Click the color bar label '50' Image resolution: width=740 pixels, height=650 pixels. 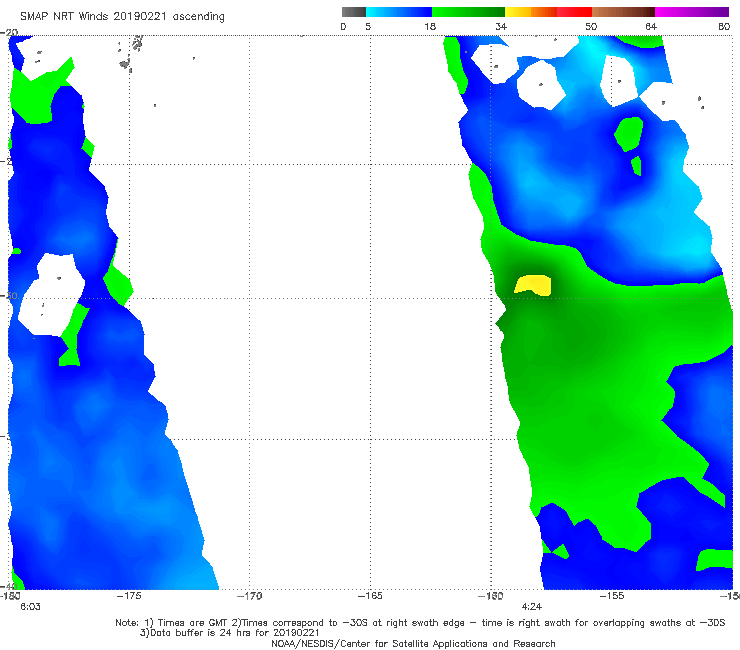(591, 26)
